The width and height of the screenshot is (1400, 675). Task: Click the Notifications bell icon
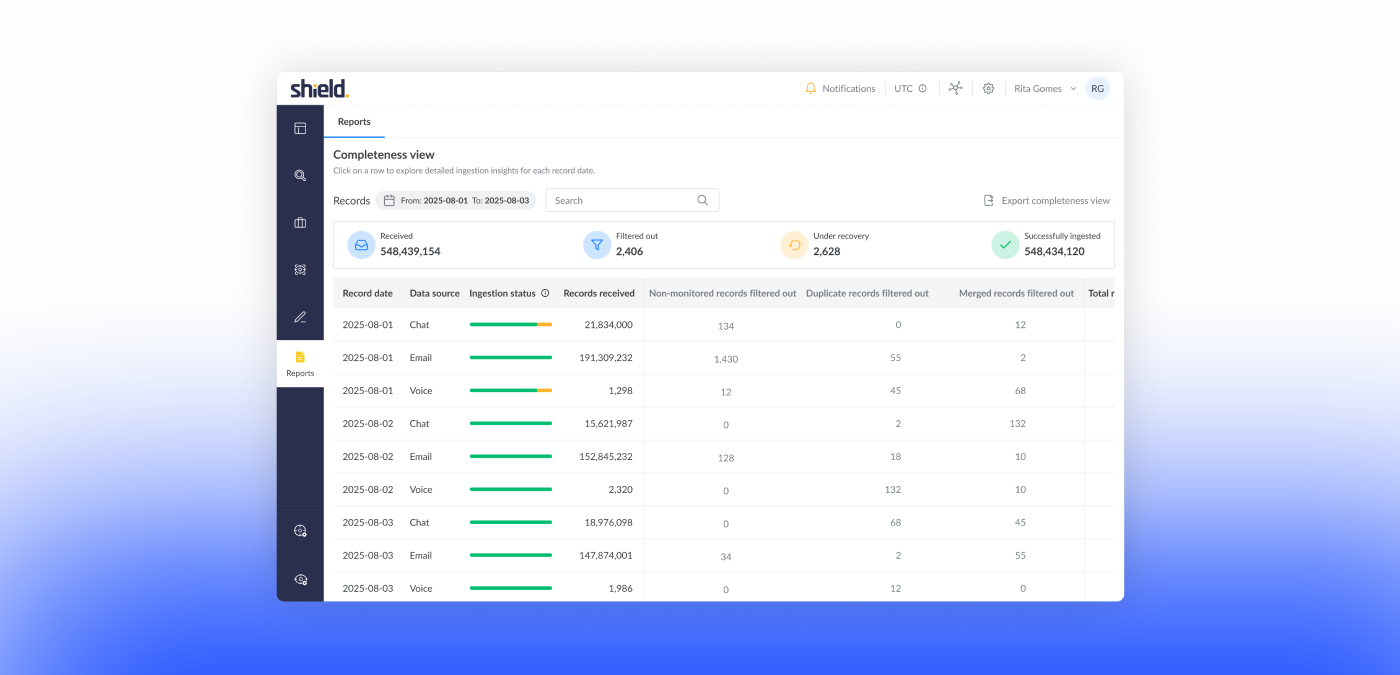811,89
